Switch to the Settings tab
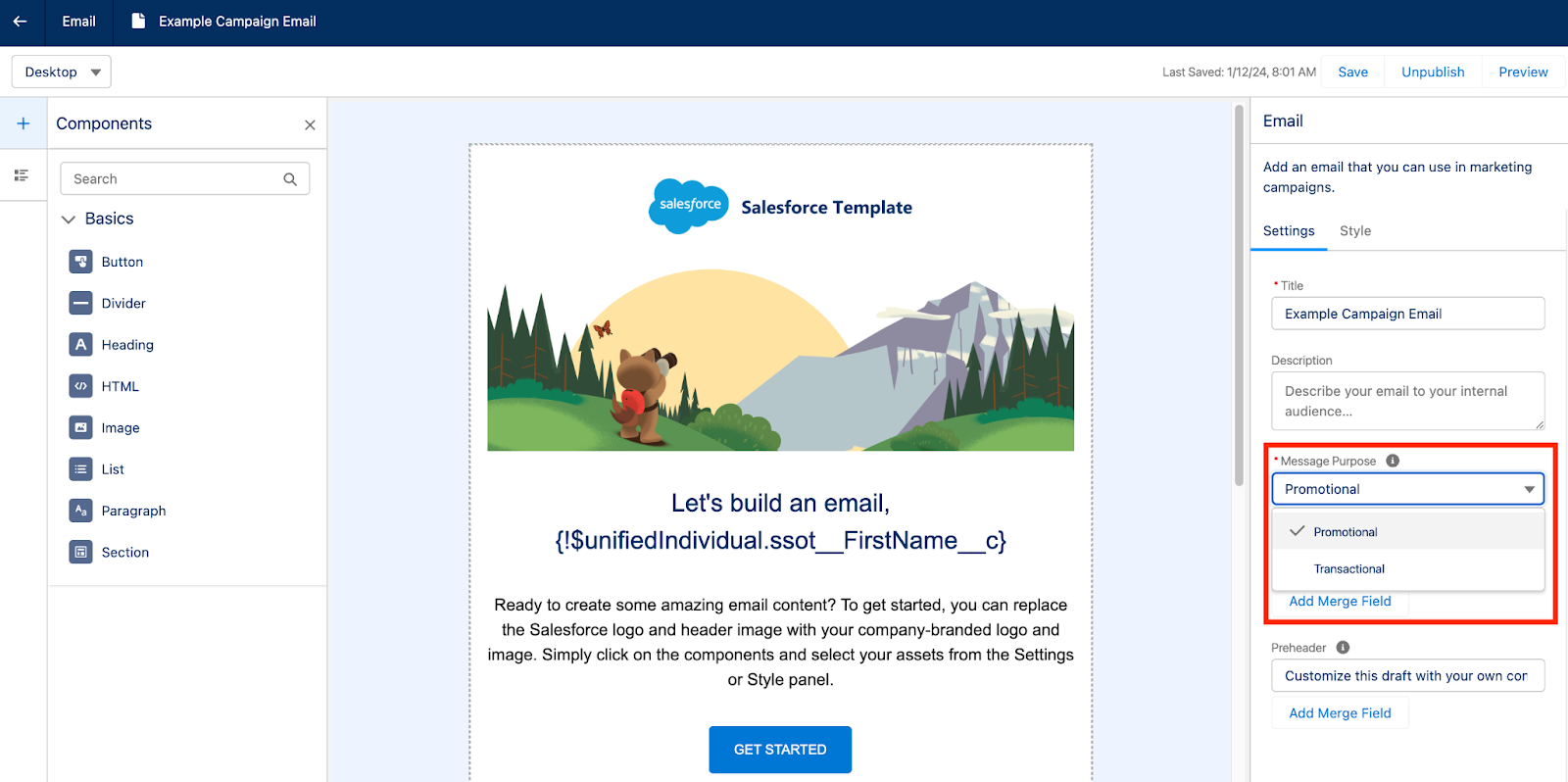This screenshot has width=1568, height=782. coord(1288,231)
